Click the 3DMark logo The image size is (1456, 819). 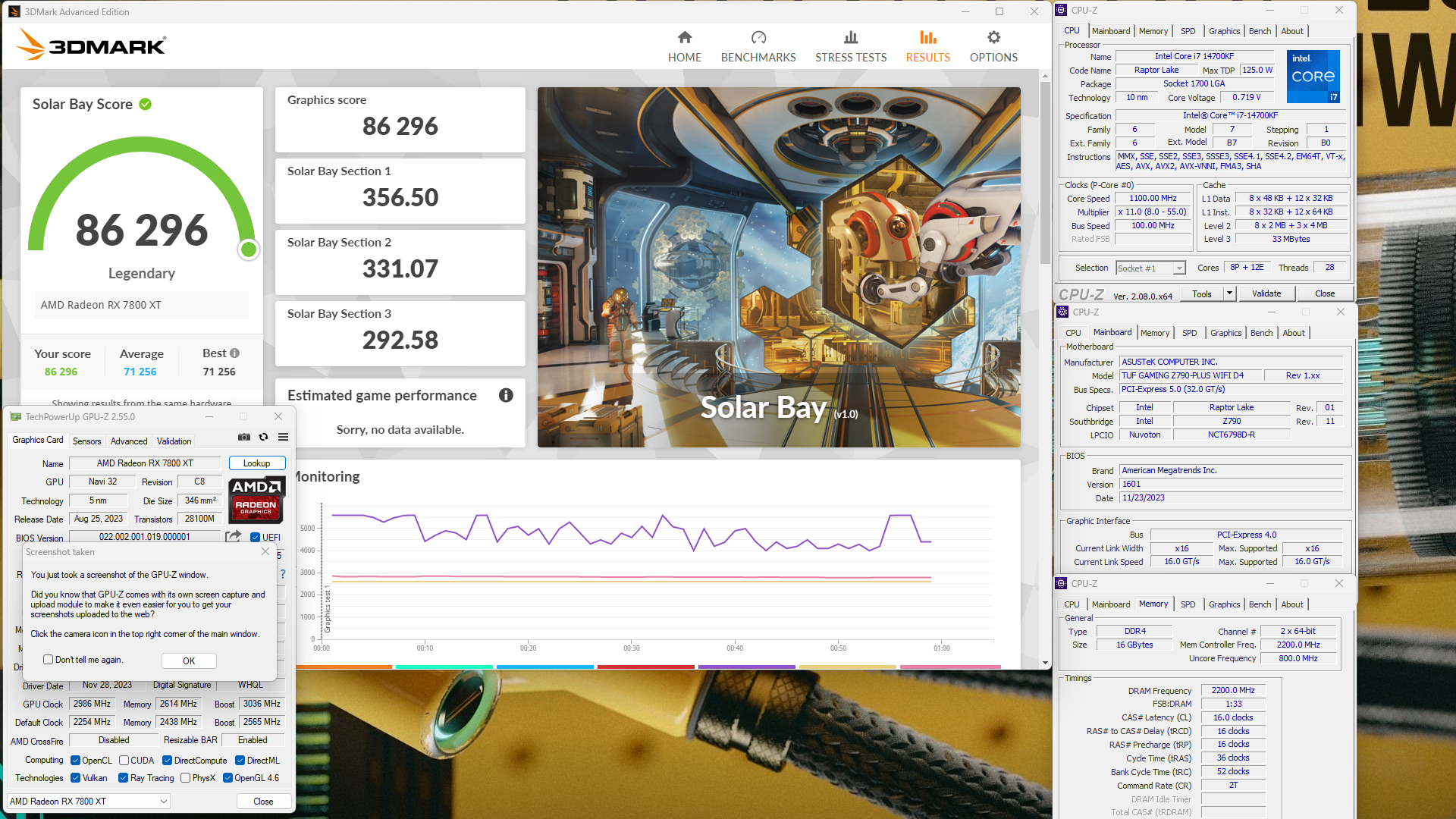(91, 45)
